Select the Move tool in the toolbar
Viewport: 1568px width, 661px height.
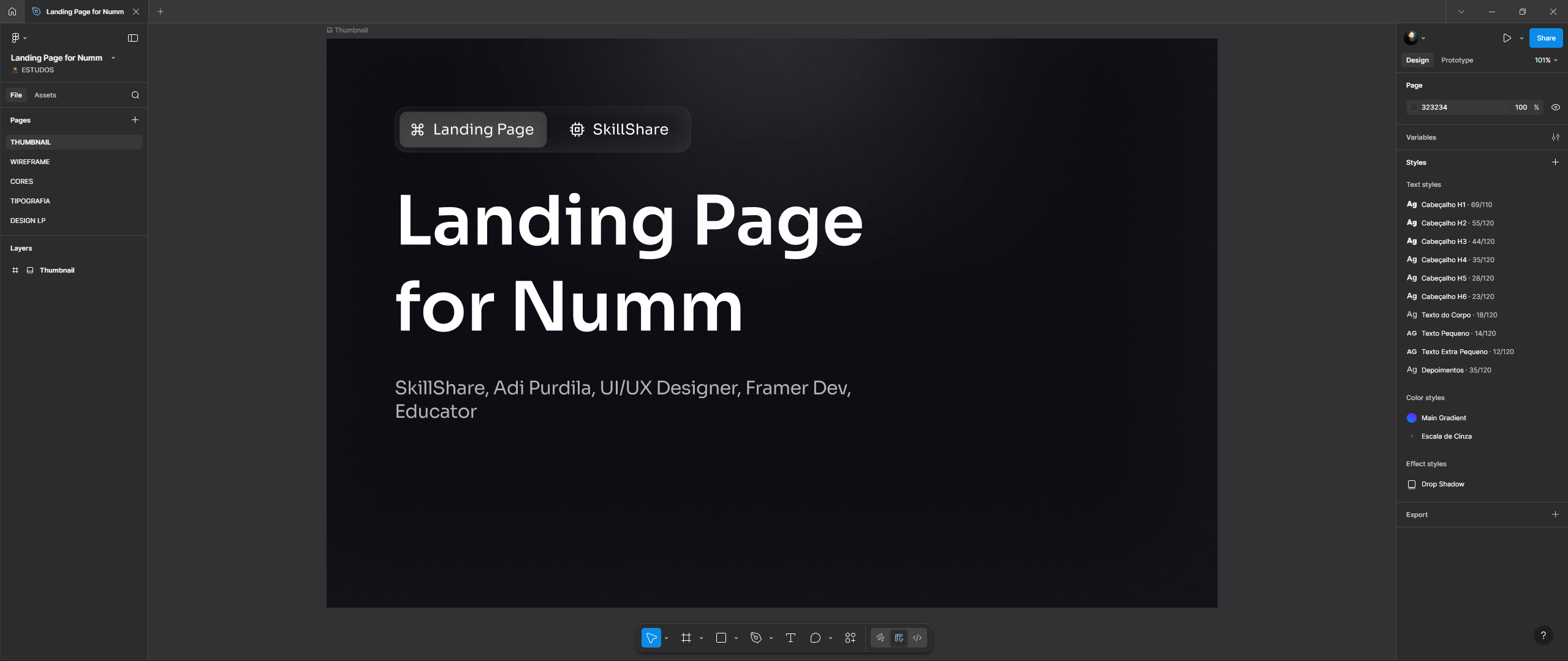pos(651,638)
